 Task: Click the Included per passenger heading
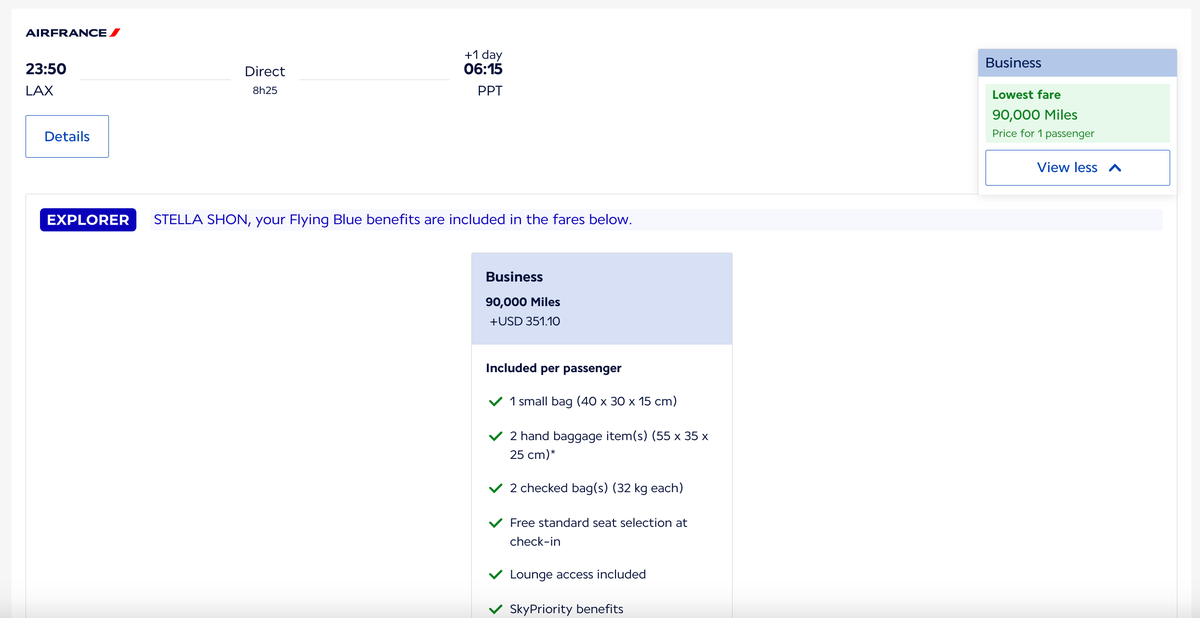pos(553,368)
